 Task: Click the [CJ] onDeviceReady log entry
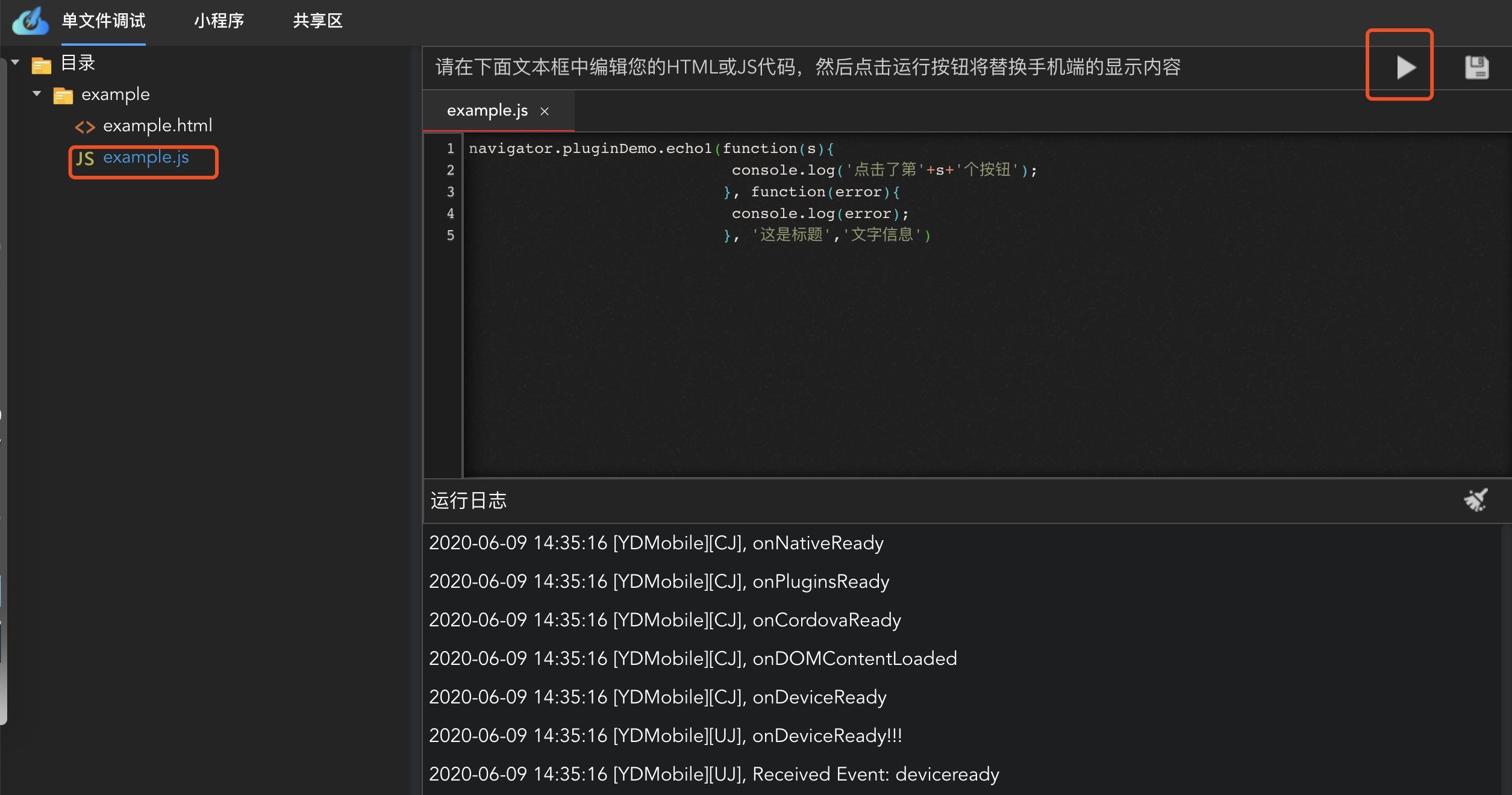click(x=658, y=697)
